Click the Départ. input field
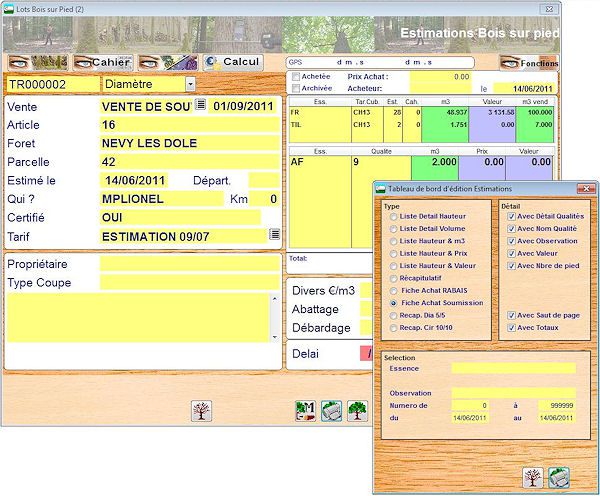The width and height of the screenshot is (600, 496). click(x=264, y=180)
